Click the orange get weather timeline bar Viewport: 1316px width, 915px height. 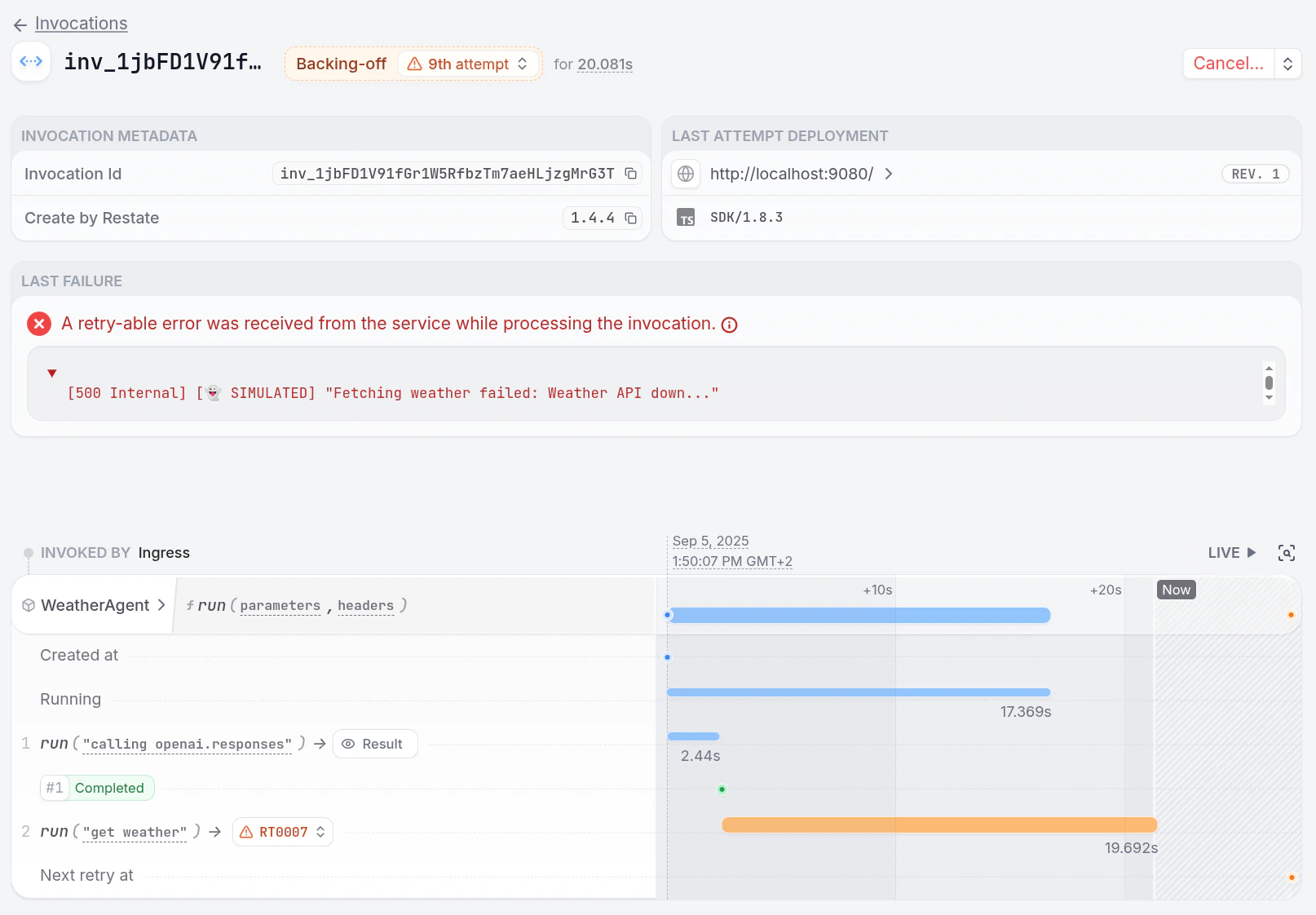[939, 825]
